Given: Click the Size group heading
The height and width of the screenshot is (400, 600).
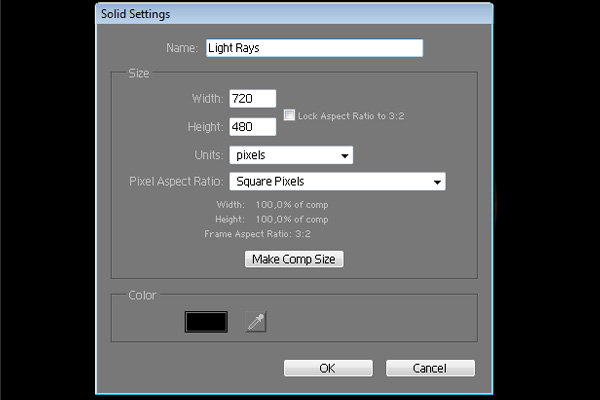Looking at the screenshot, I should [x=139, y=73].
